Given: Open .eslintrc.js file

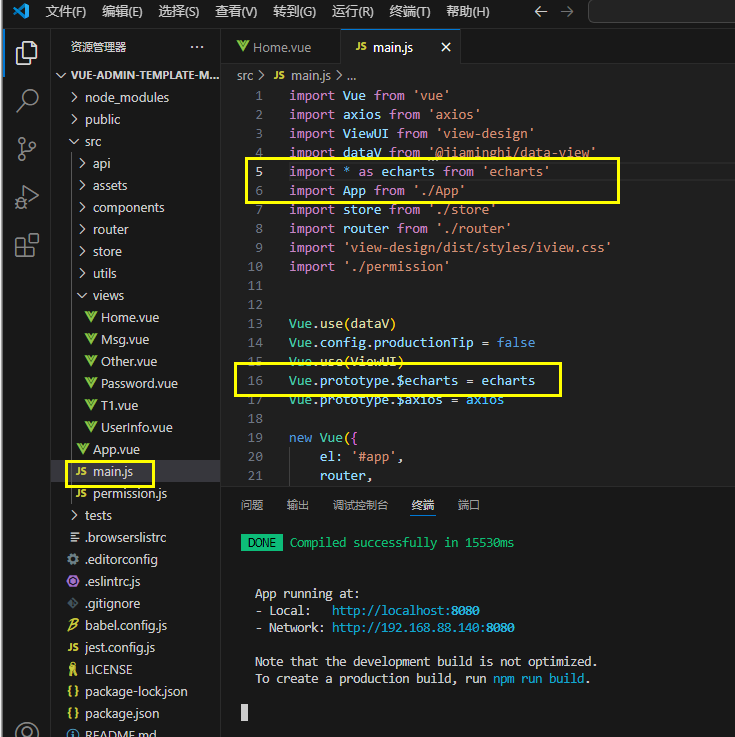Looking at the screenshot, I should click(136, 582).
